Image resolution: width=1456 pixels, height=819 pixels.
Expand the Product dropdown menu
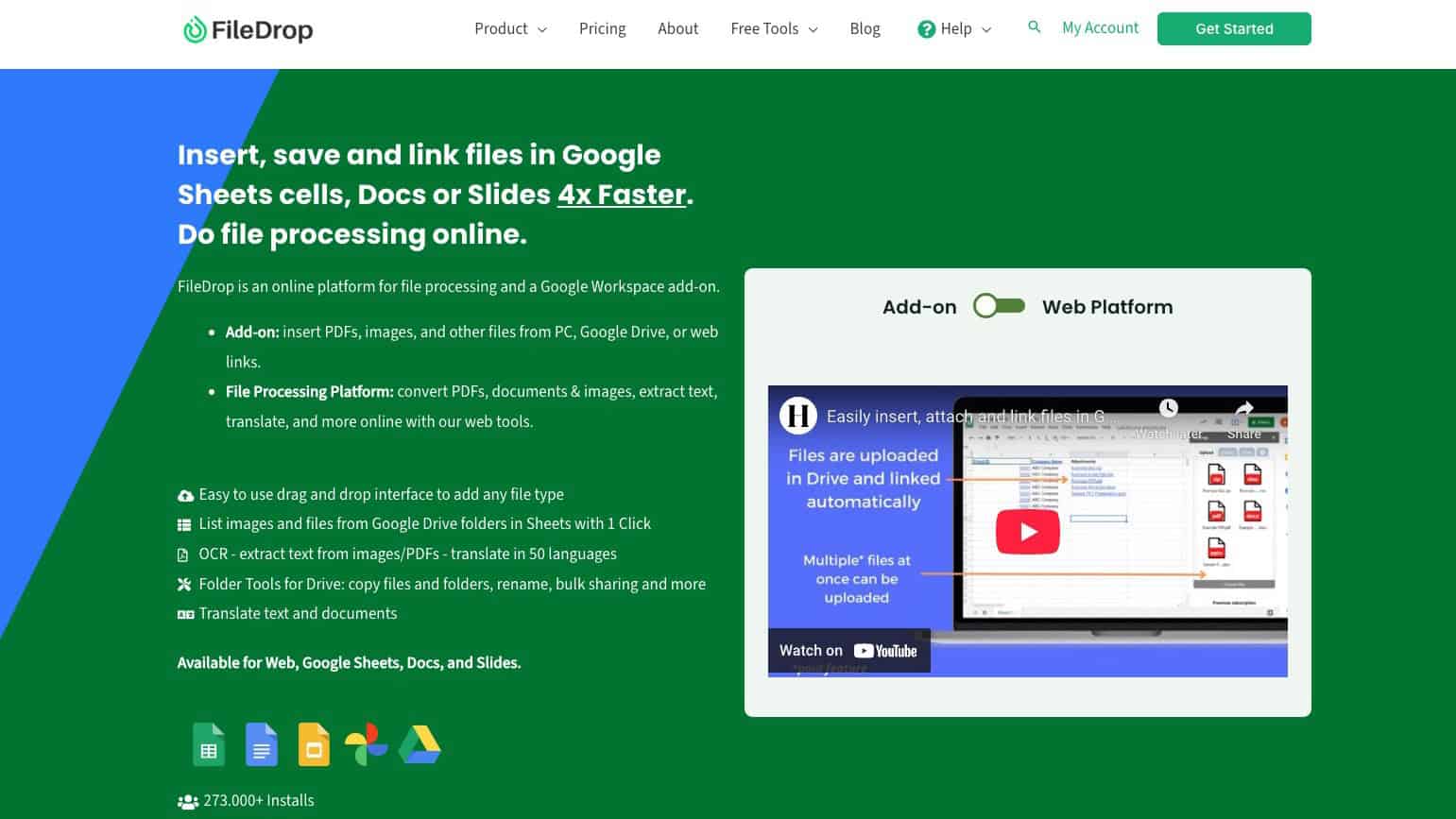click(x=510, y=28)
